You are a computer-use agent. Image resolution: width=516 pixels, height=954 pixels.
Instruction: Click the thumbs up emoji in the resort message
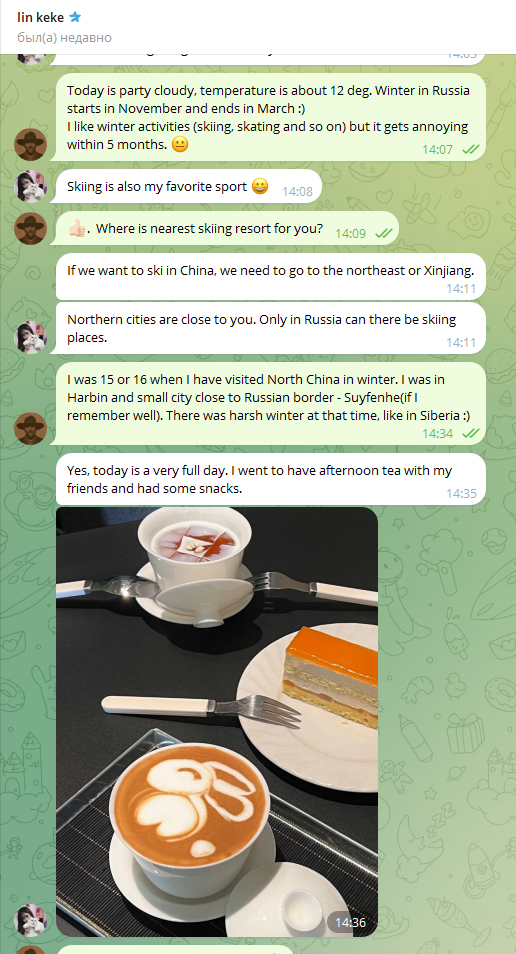[76, 229]
